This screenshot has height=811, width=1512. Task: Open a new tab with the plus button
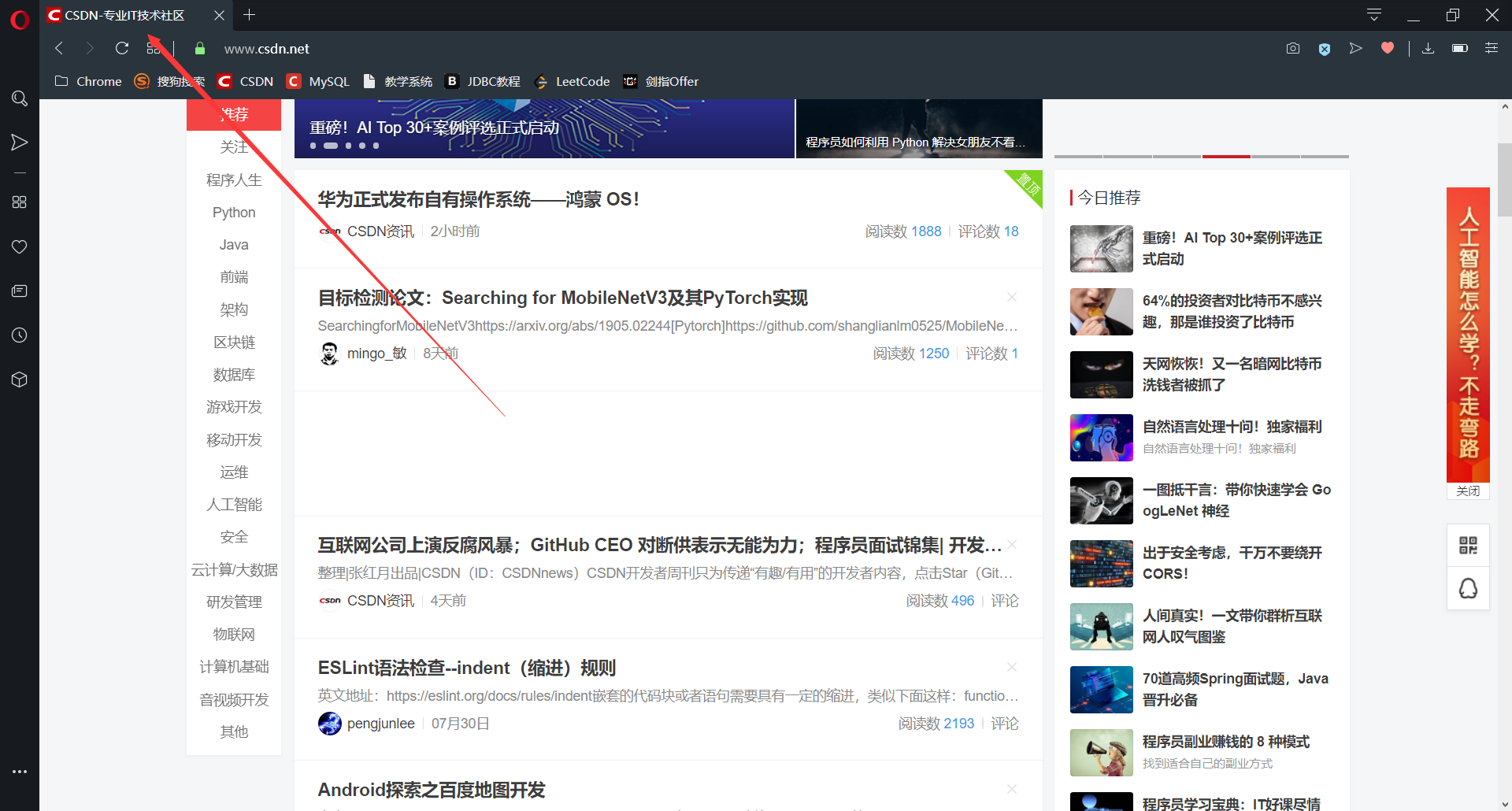click(250, 15)
